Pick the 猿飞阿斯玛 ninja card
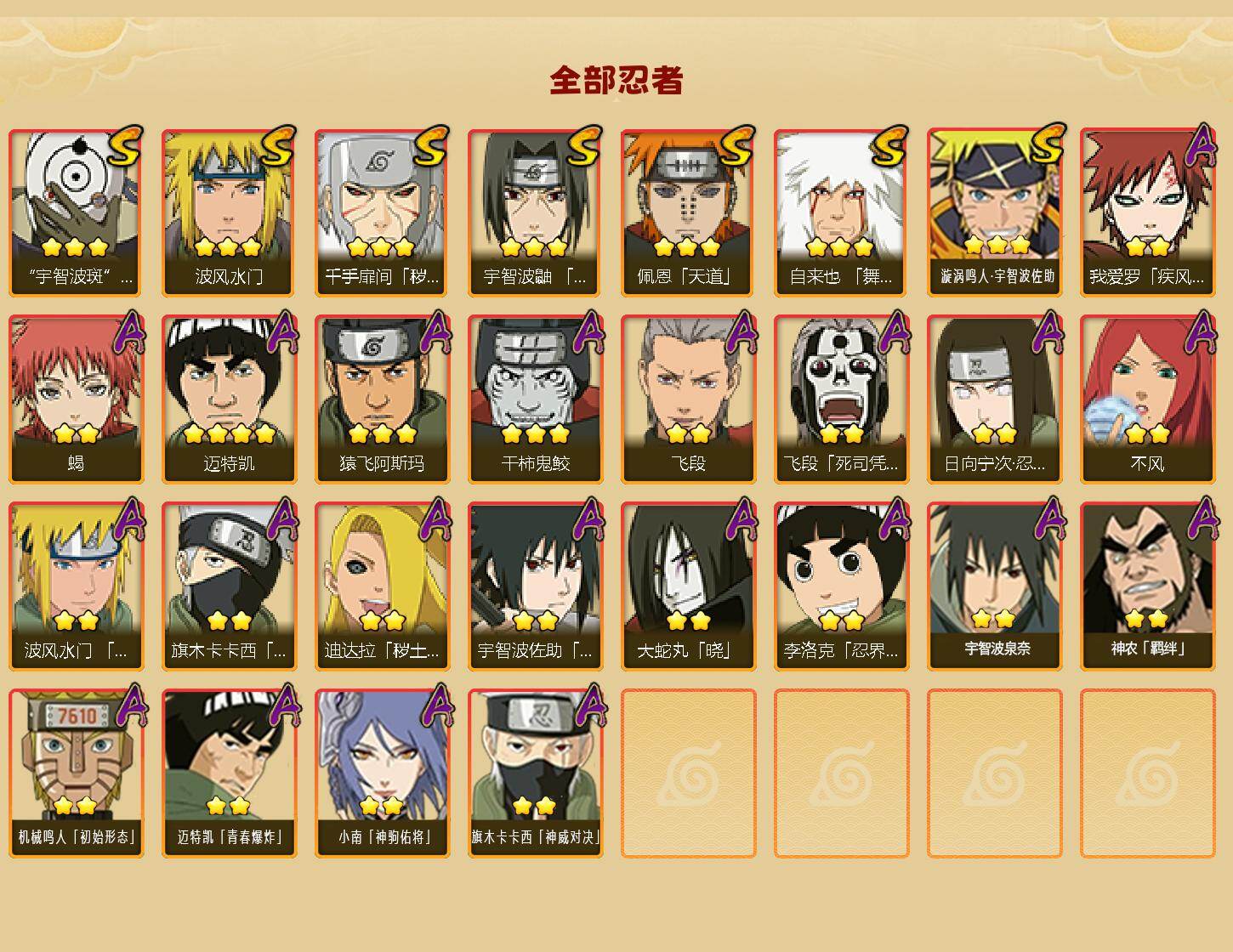The height and width of the screenshot is (952, 1233). (x=382, y=399)
